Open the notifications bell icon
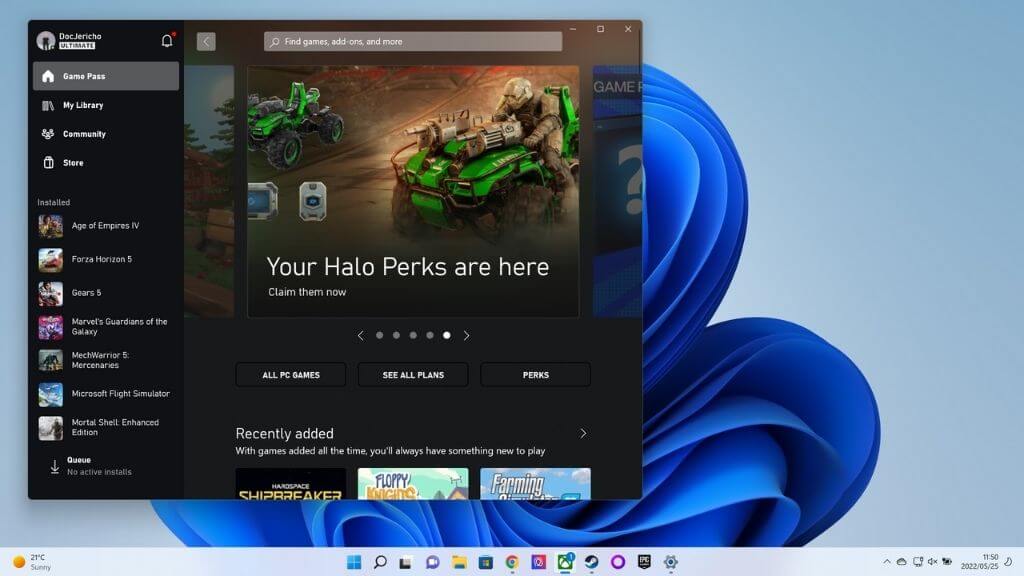Viewport: 1024px width, 576px height. (x=167, y=40)
